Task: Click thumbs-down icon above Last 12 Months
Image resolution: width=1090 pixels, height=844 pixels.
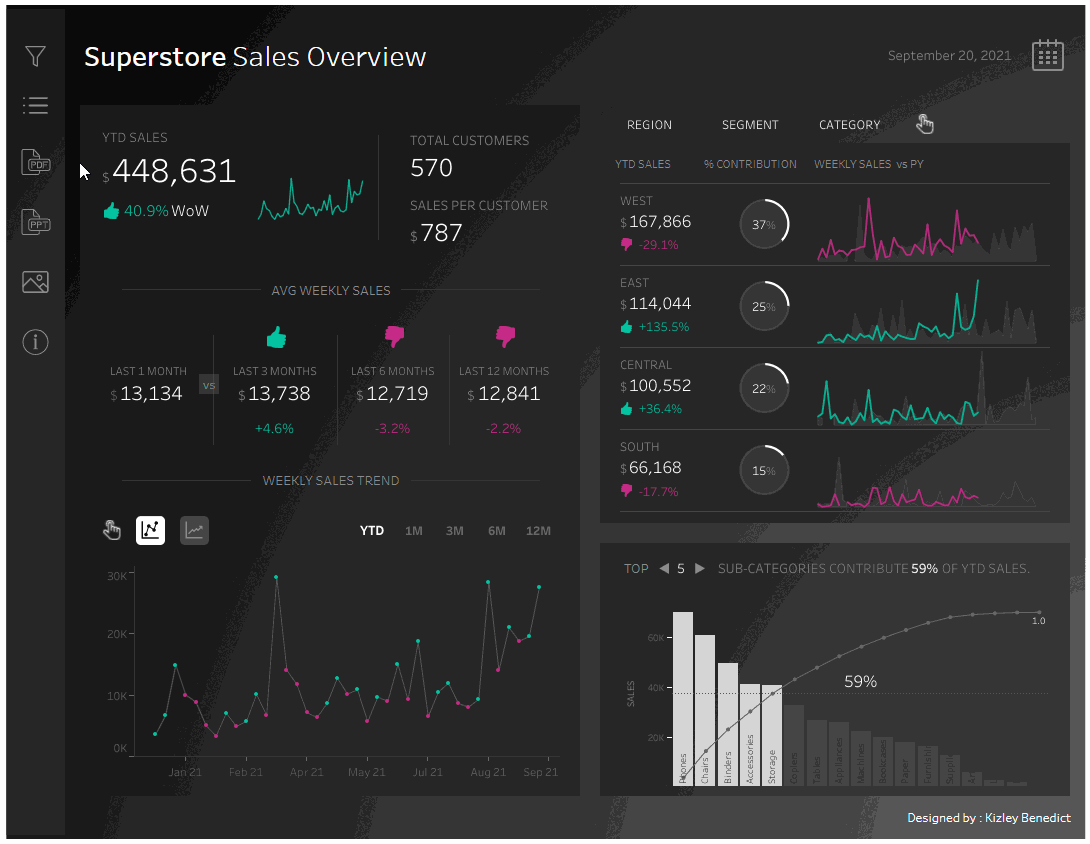Action: (505, 336)
